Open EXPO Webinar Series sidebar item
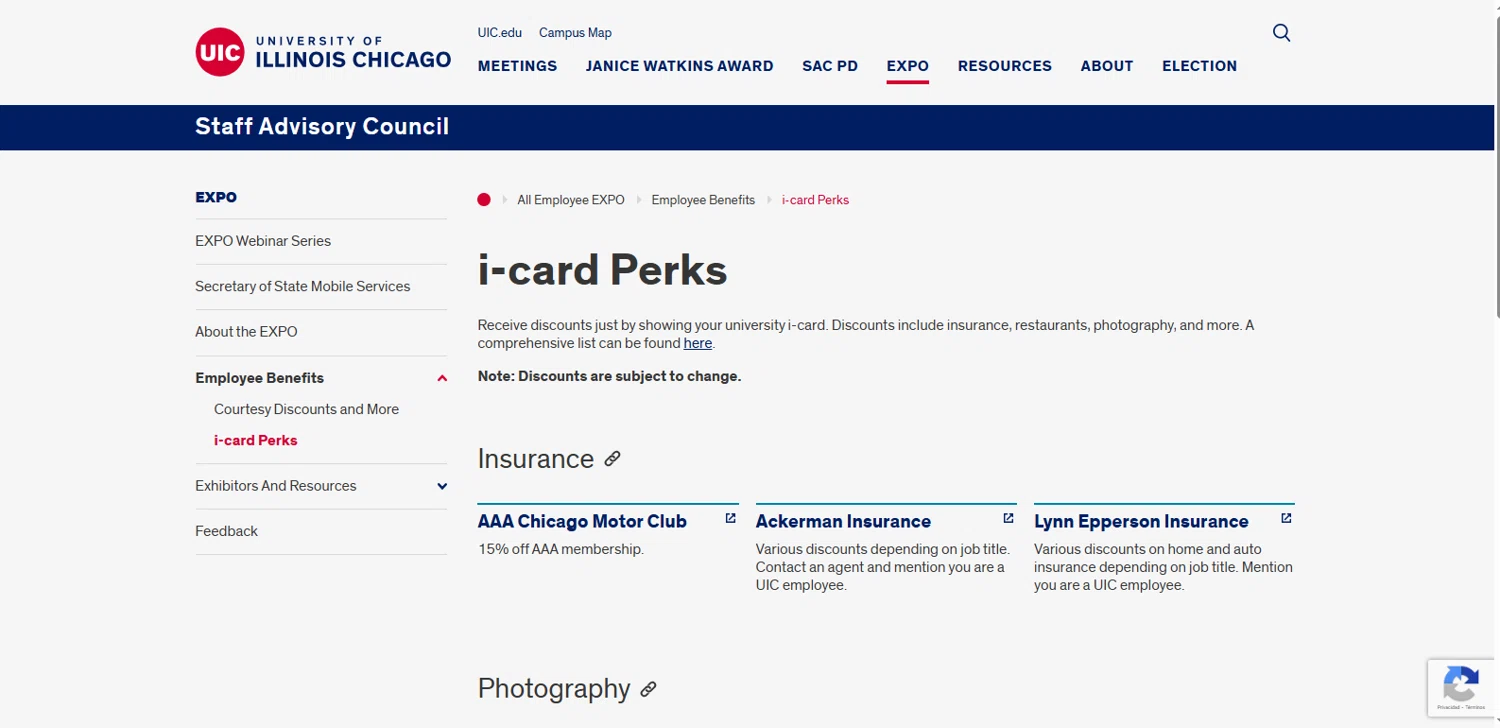The image size is (1500, 728). coord(263,241)
